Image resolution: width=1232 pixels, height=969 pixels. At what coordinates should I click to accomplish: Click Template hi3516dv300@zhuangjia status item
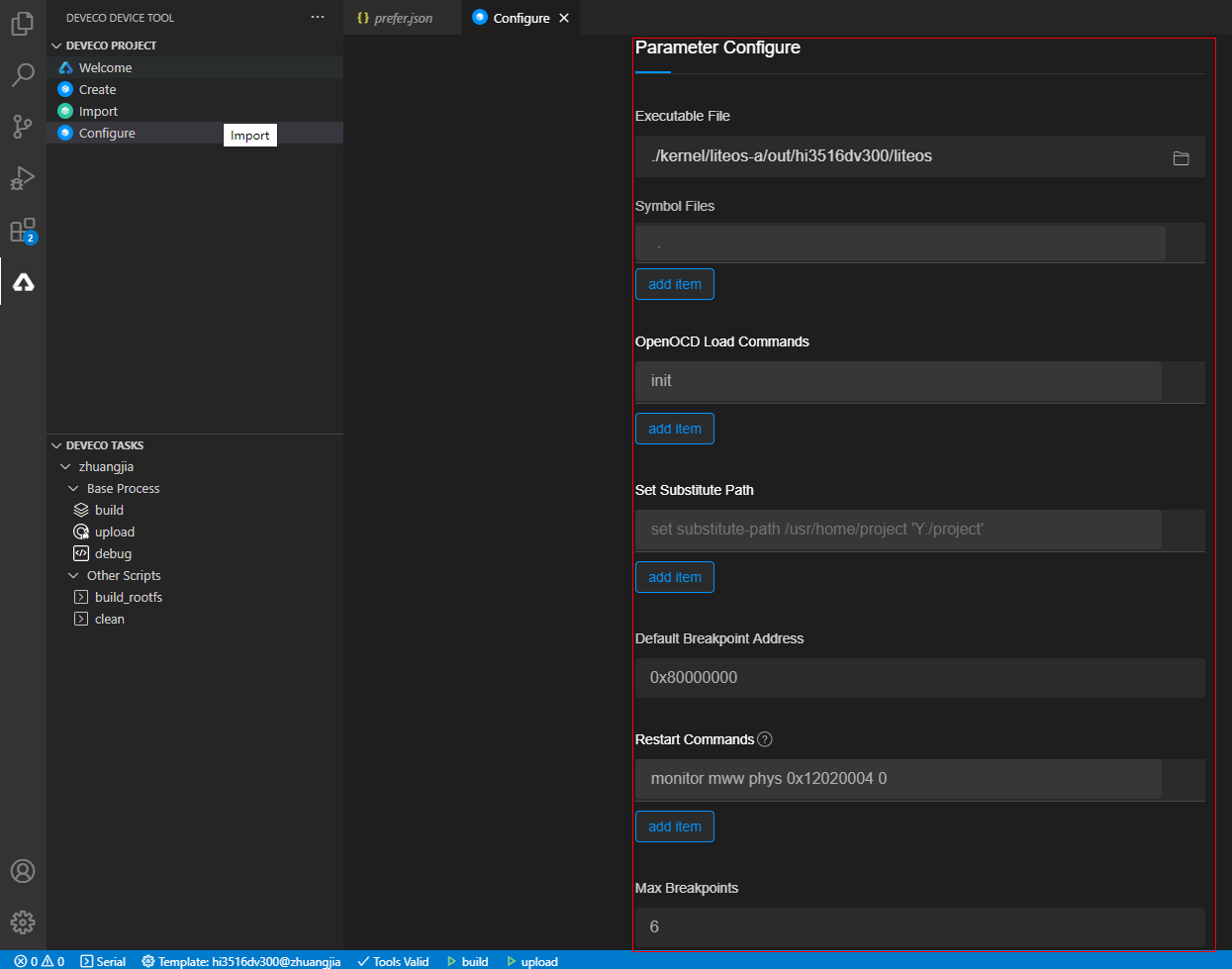click(x=241, y=961)
